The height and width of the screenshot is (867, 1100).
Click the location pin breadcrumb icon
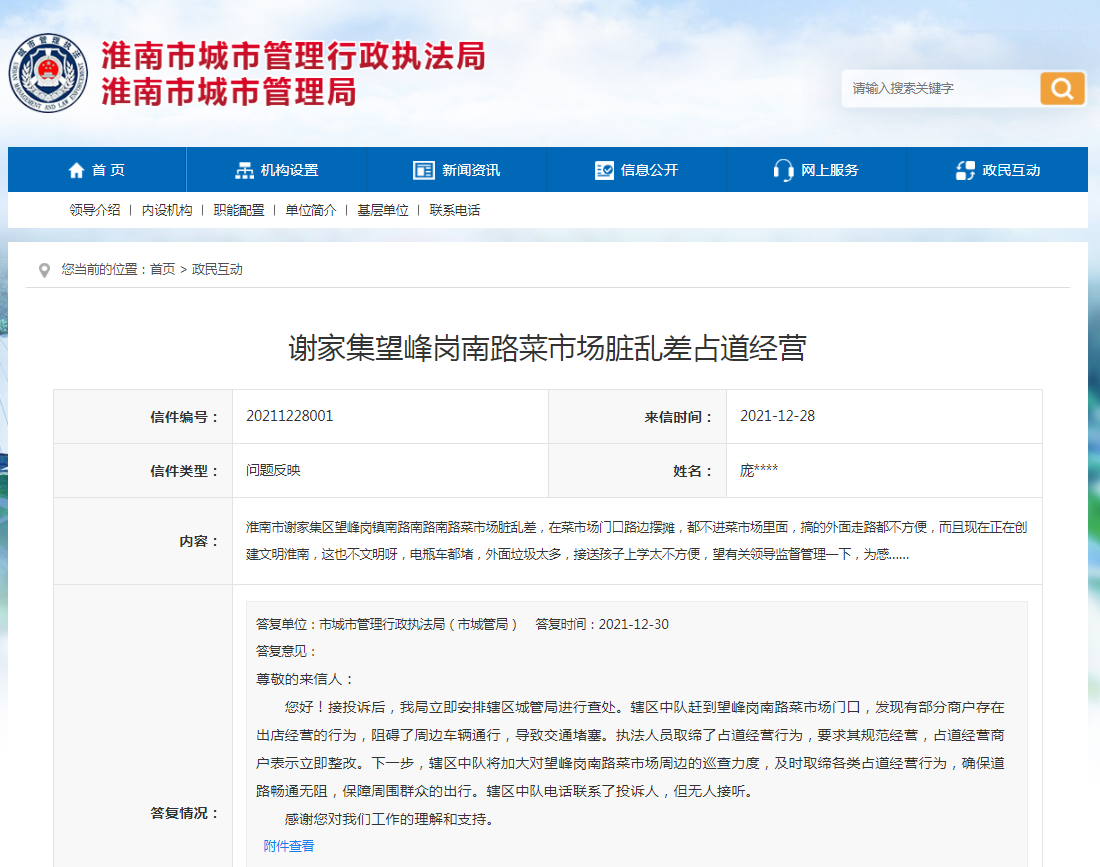tap(43, 268)
